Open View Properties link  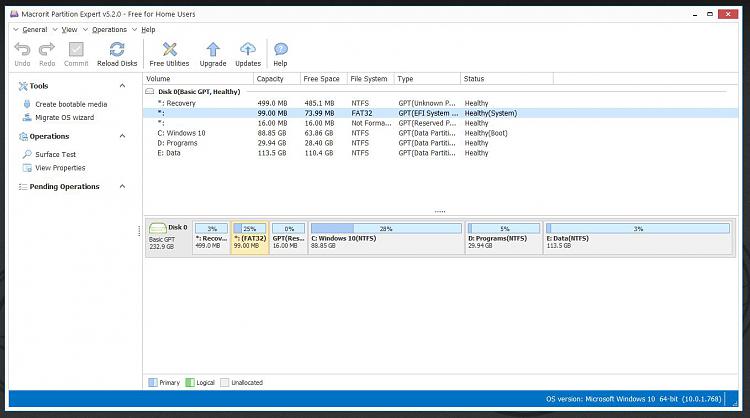pyautogui.click(x=60, y=168)
